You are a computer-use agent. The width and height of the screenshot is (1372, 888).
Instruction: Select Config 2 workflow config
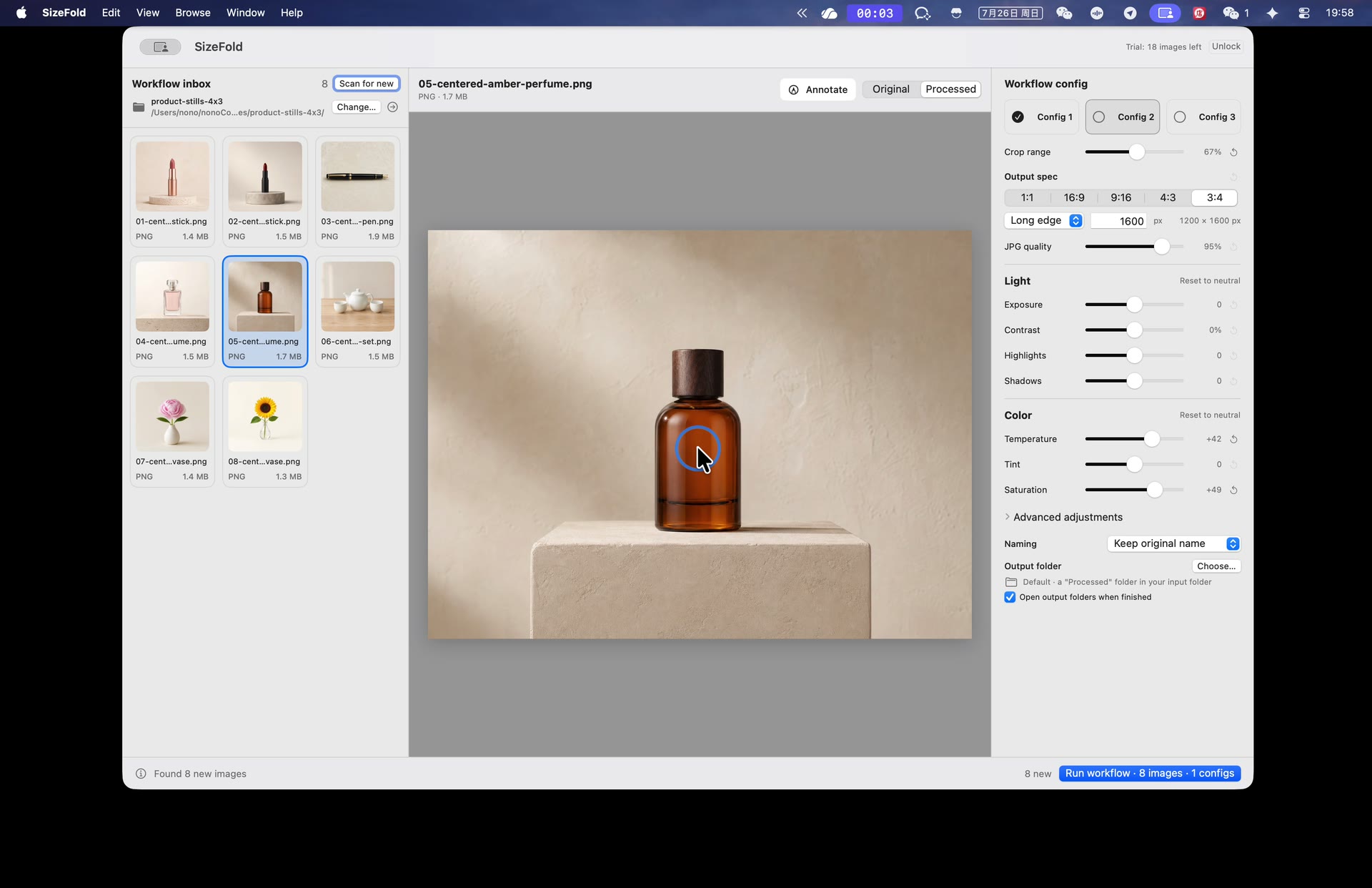(x=1123, y=117)
